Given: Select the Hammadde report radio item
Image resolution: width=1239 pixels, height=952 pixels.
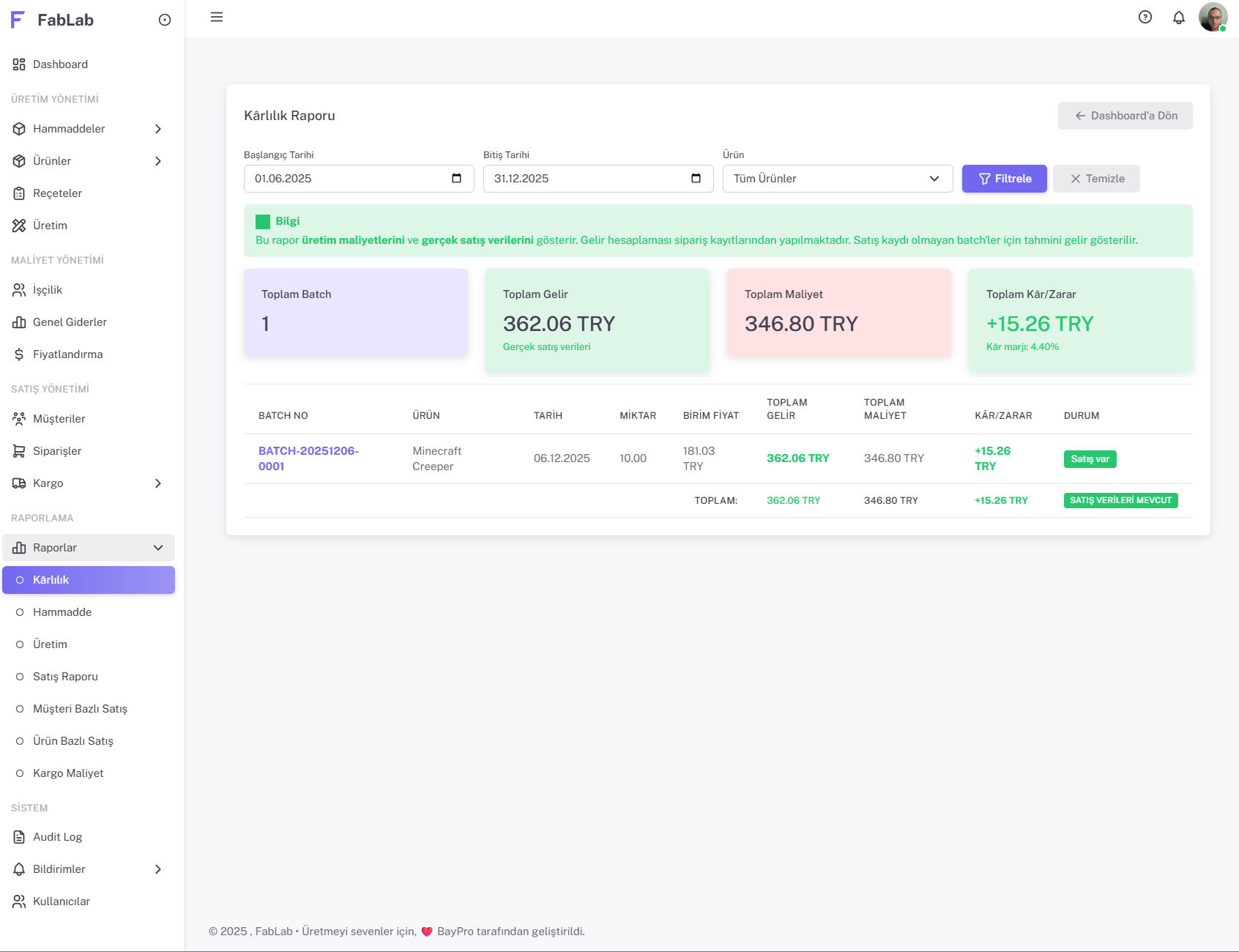Looking at the screenshot, I should (x=62, y=612).
